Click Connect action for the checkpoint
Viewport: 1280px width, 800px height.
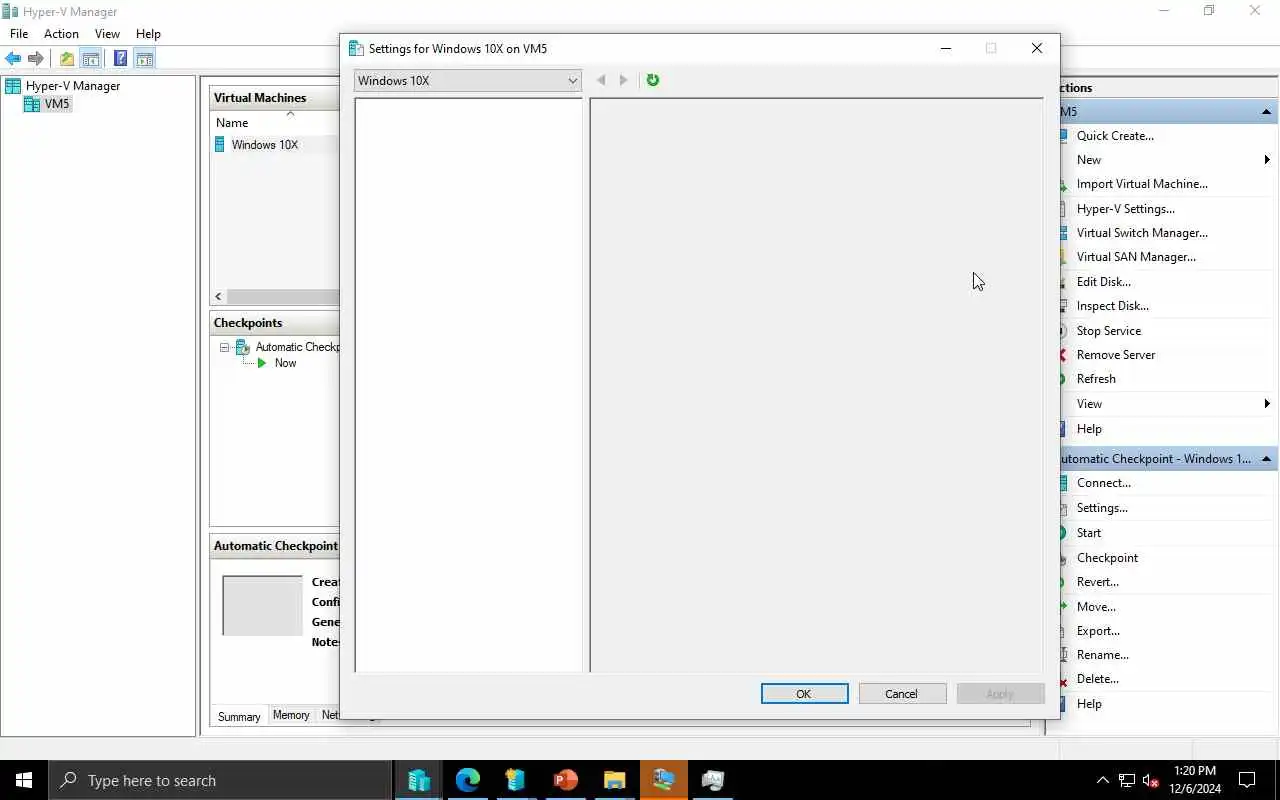[x=1104, y=483]
